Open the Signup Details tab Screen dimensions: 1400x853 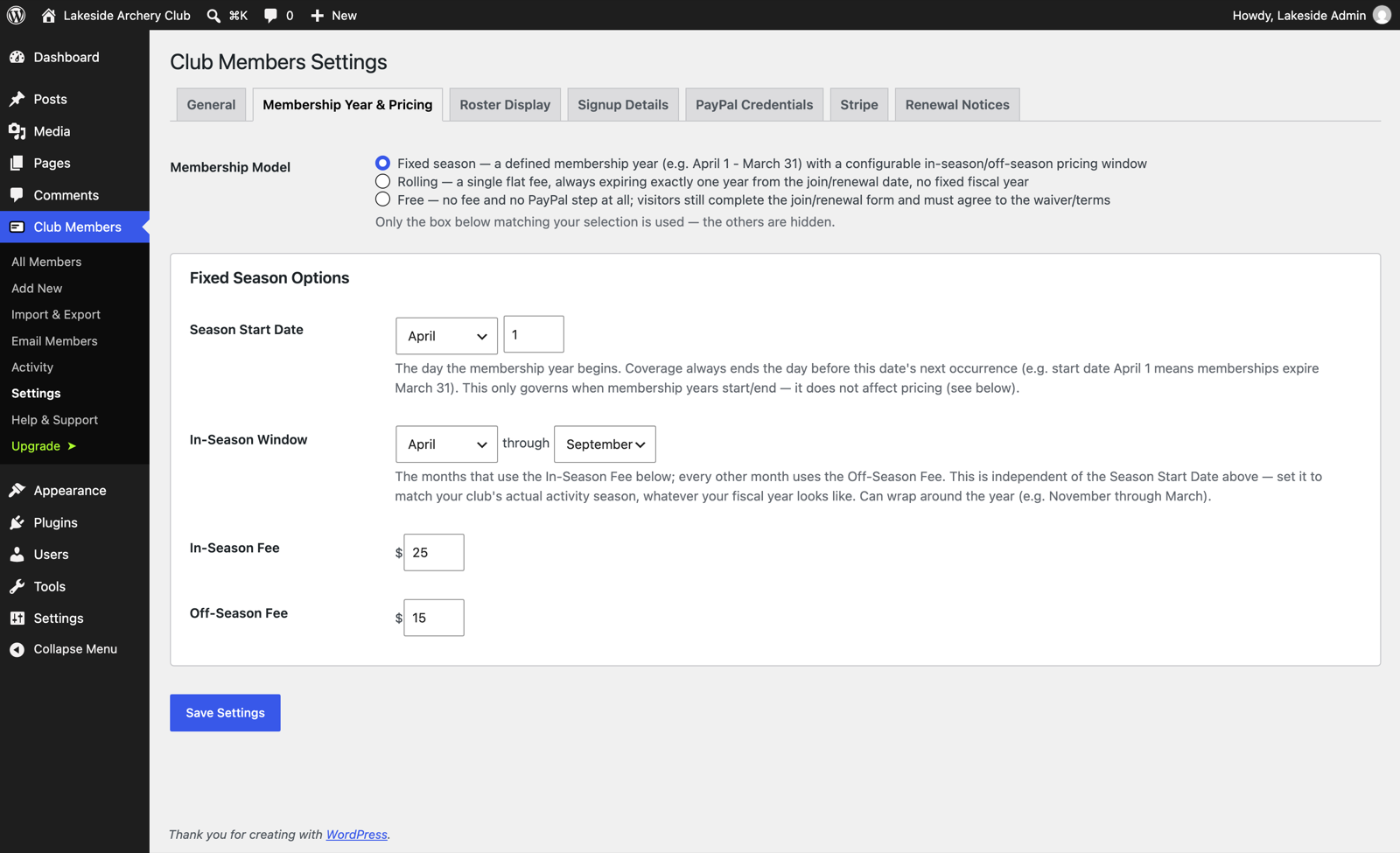pos(623,105)
